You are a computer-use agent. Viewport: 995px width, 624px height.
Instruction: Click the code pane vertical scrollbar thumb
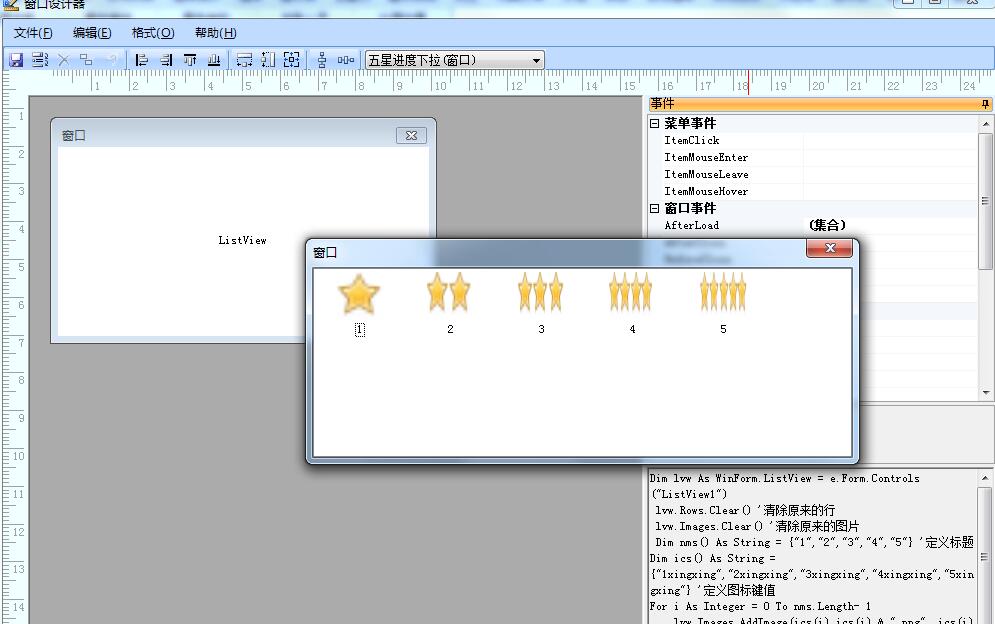pos(985,556)
